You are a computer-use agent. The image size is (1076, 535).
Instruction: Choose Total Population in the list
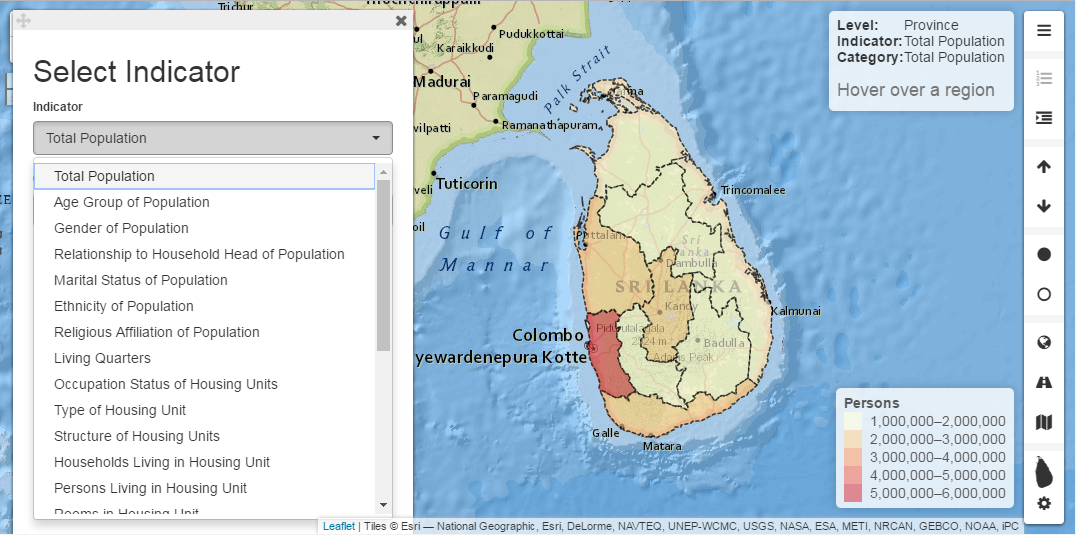click(204, 176)
